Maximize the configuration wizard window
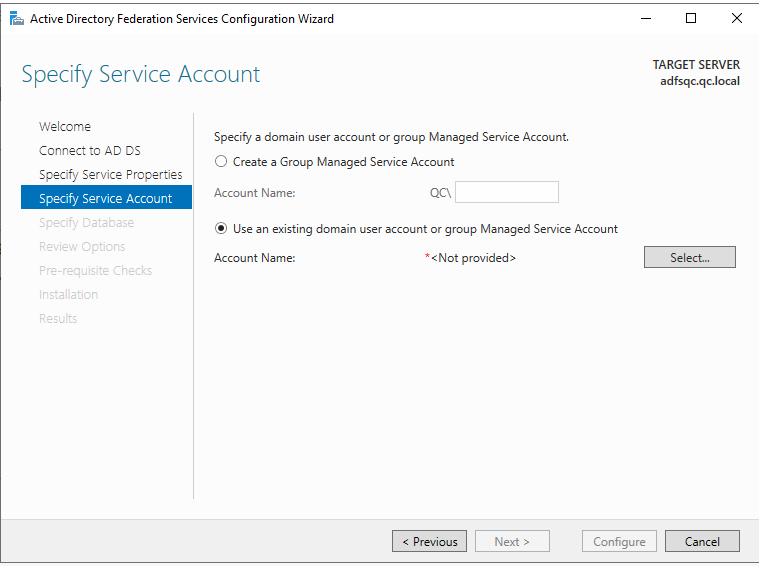Screen dimensions: 759x566 [691, 18]
